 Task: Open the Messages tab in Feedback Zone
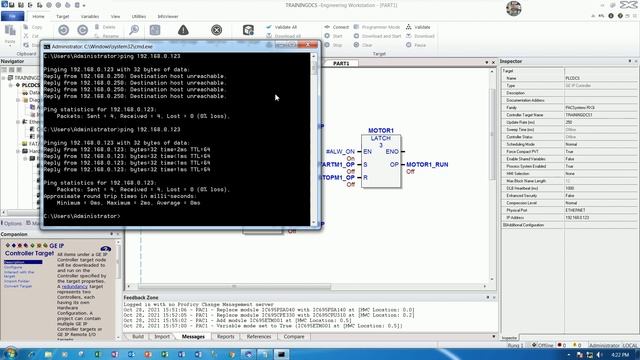click(x=193, y=337)
